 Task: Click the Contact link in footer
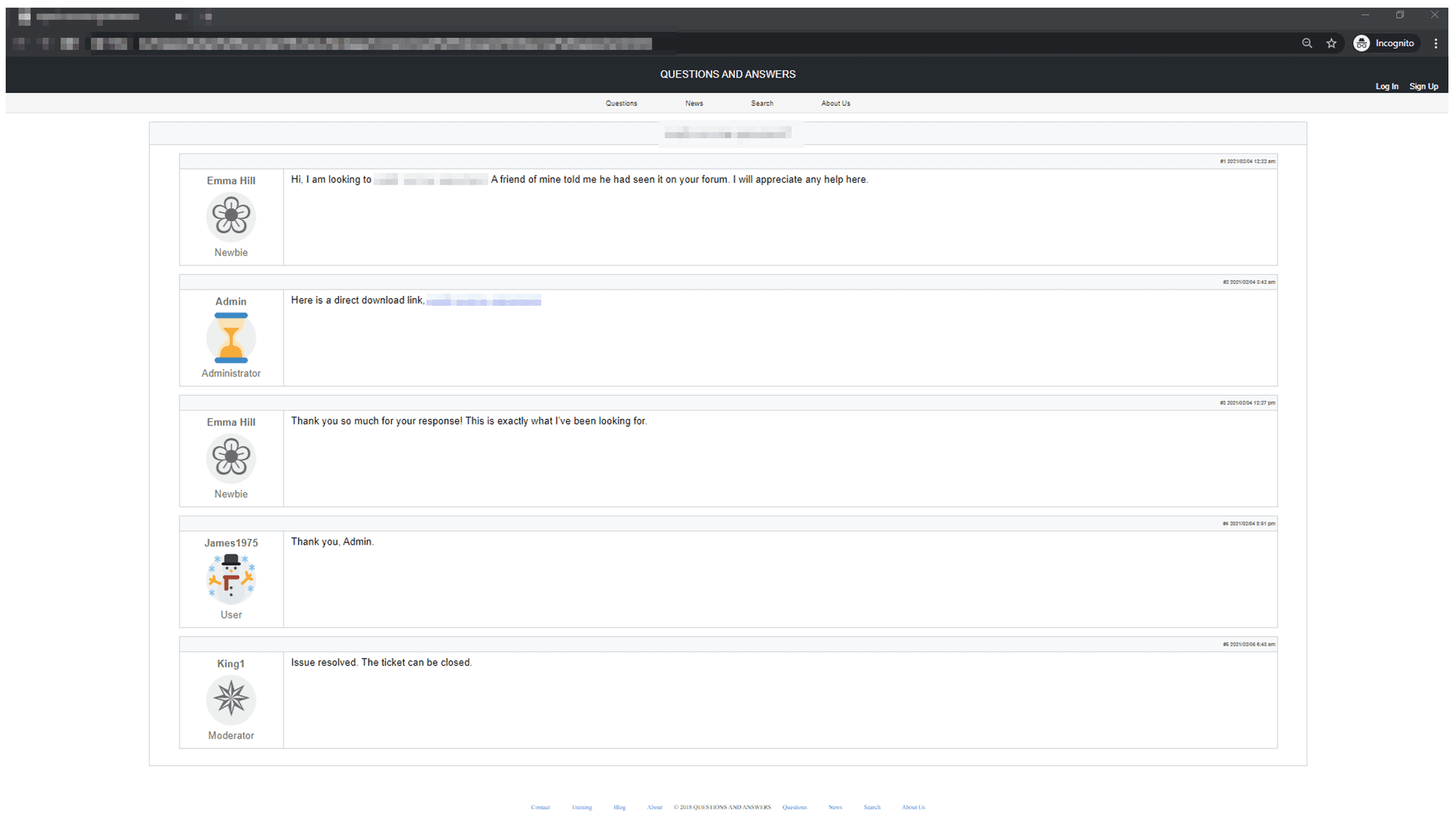click(x=540, y=807)
